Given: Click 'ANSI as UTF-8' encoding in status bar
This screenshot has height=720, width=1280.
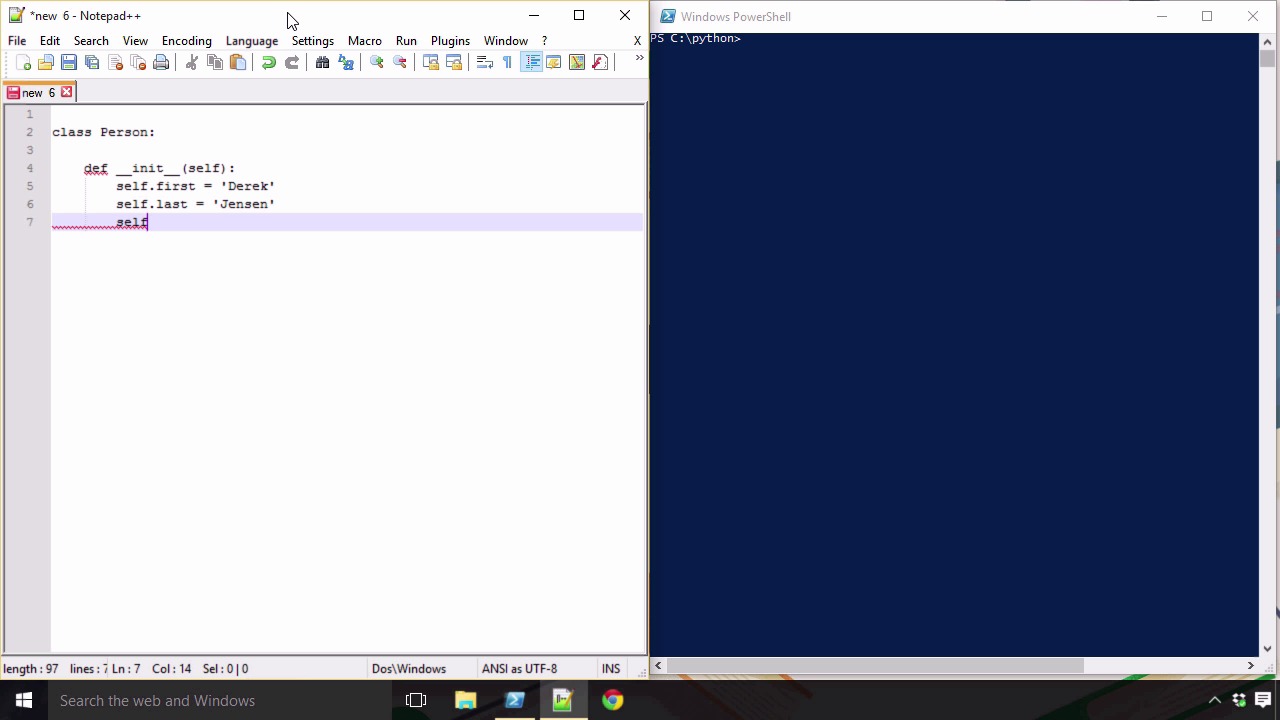Looking at the screenshot, I should [519, 669].
